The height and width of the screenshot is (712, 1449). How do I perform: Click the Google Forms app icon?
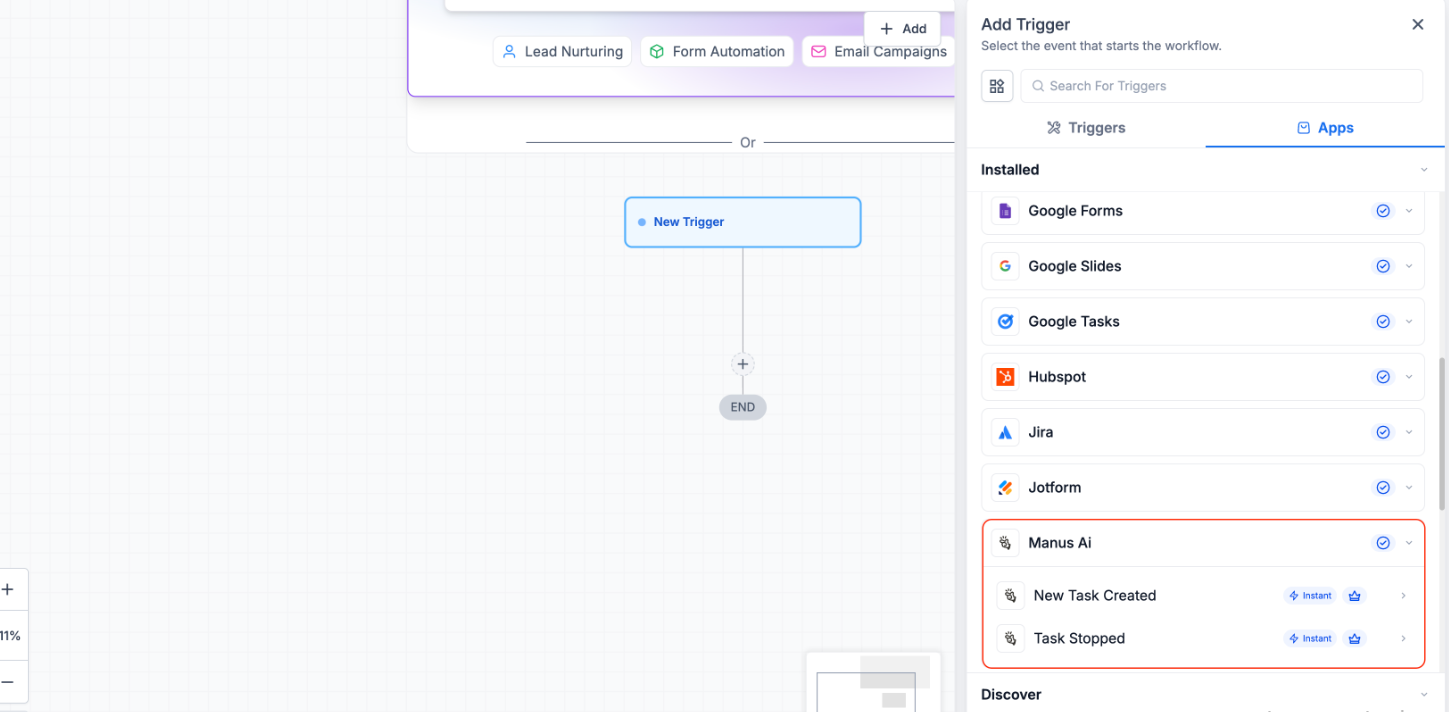pyautogui.click(x=1005, y=211)
